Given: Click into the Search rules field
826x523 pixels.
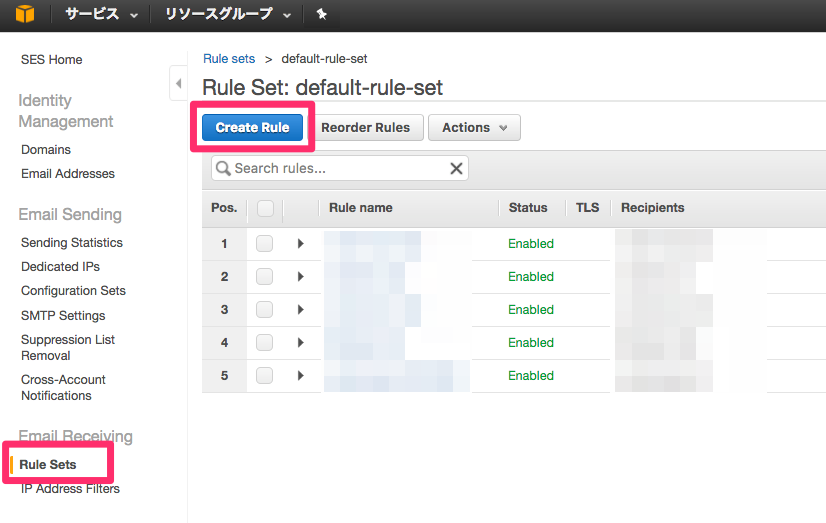Looking at the screenshot, I should click(340, 169).
